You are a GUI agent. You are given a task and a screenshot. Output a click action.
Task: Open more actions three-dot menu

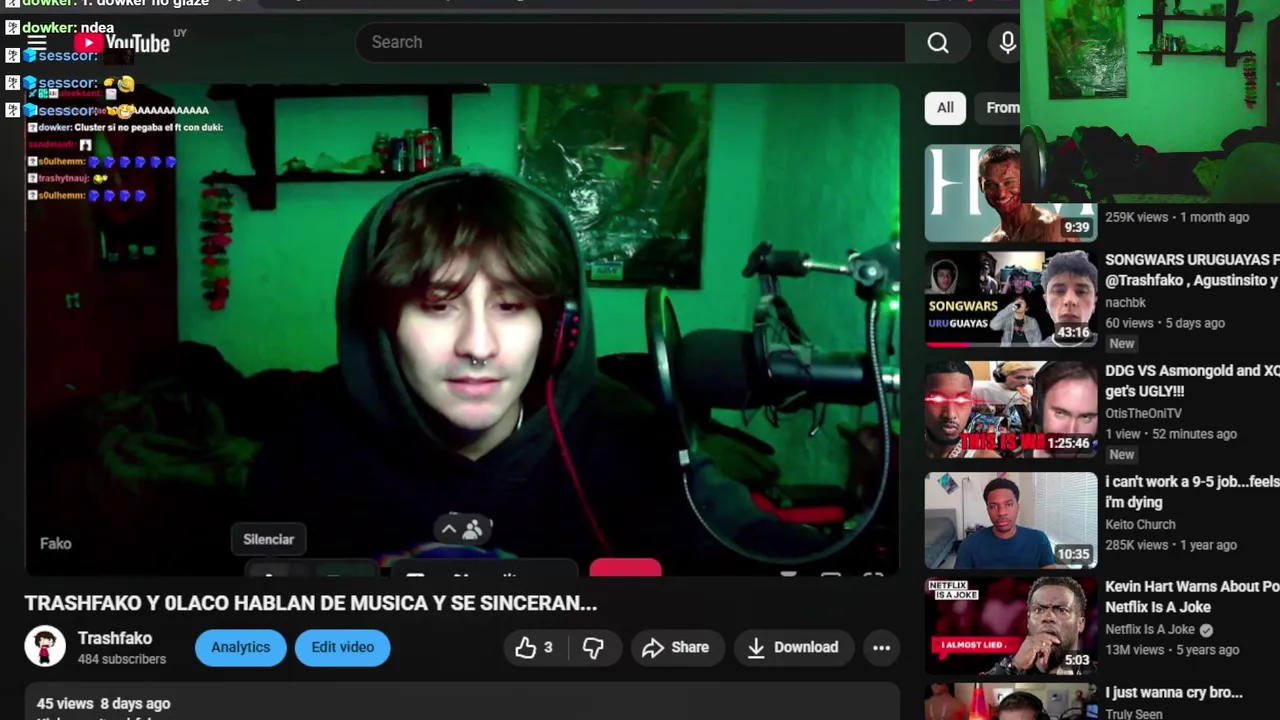[x=881, y=647]
